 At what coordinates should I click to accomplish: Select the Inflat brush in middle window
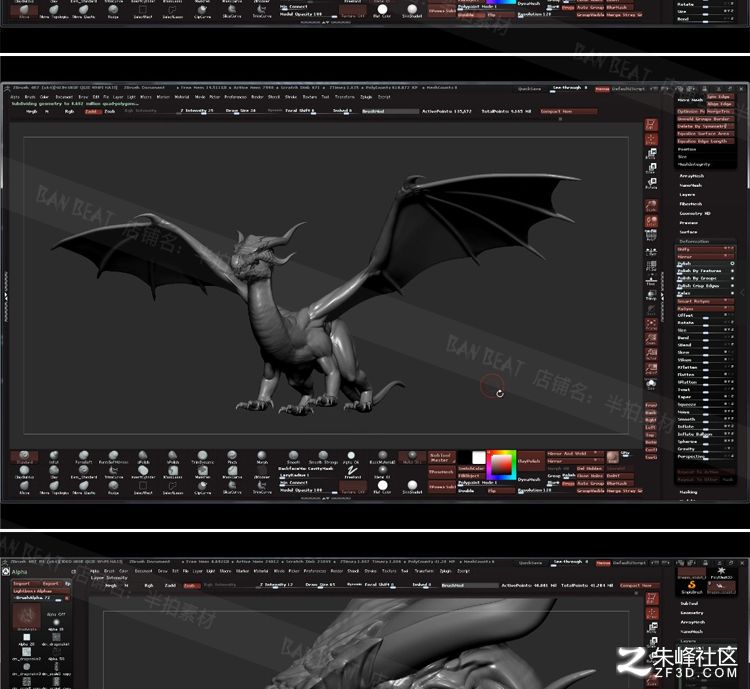point(54,457)
